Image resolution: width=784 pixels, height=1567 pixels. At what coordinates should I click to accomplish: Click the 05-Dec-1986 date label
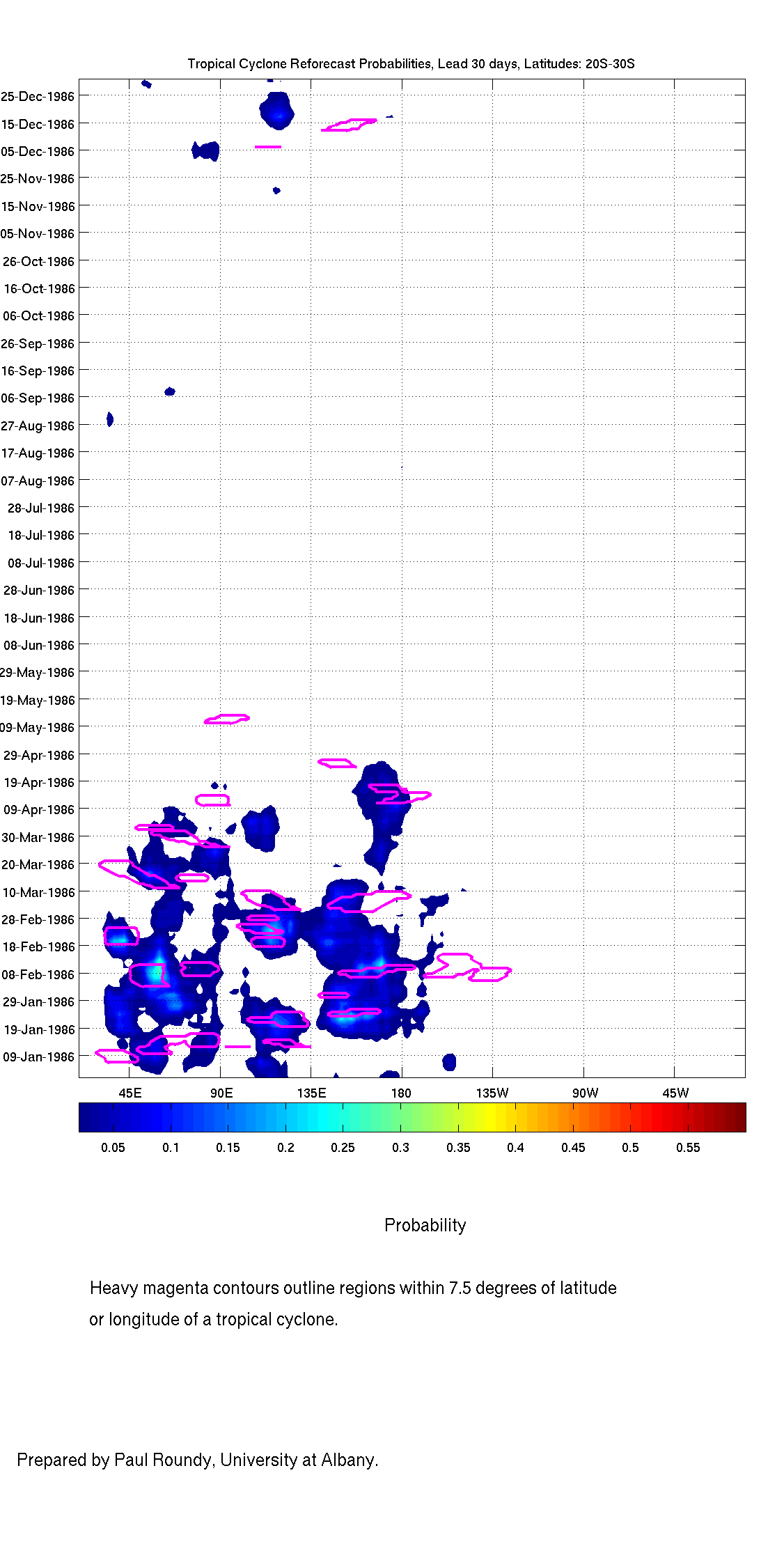(x=38, y=152)
